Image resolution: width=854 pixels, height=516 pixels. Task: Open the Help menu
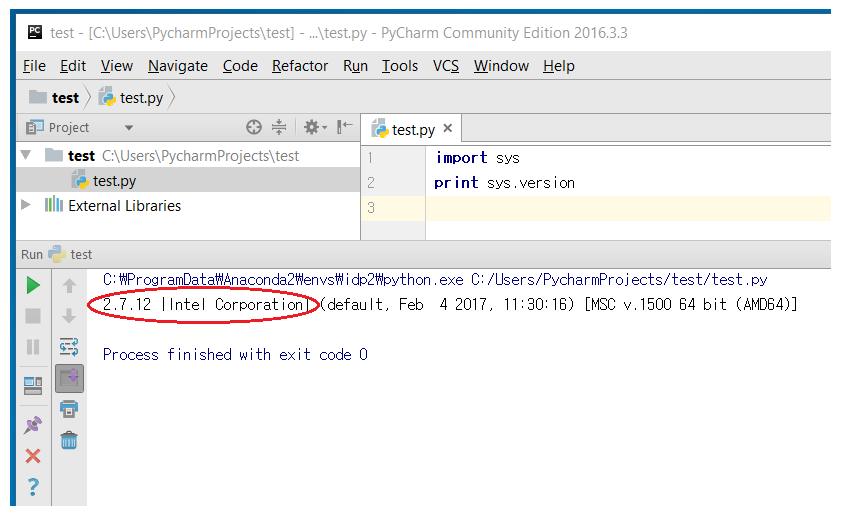(559, 66)
